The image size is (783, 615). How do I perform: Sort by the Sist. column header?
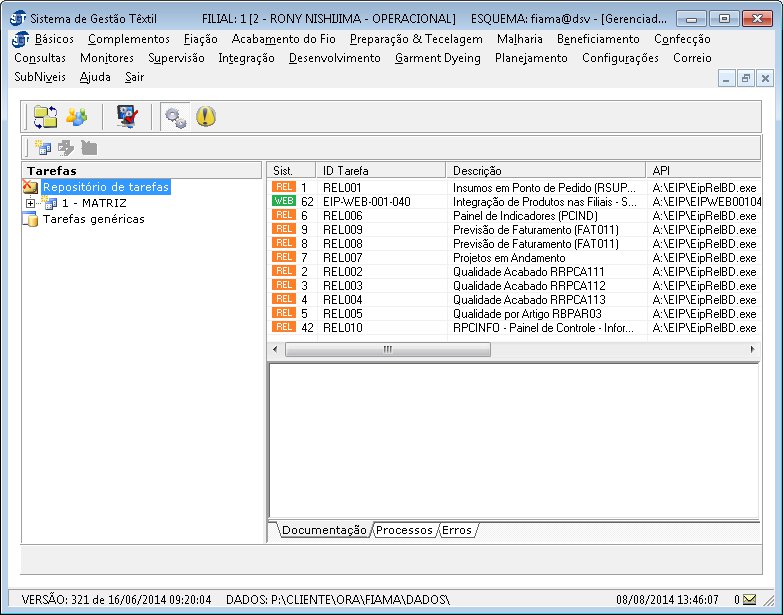coord(291,170)
